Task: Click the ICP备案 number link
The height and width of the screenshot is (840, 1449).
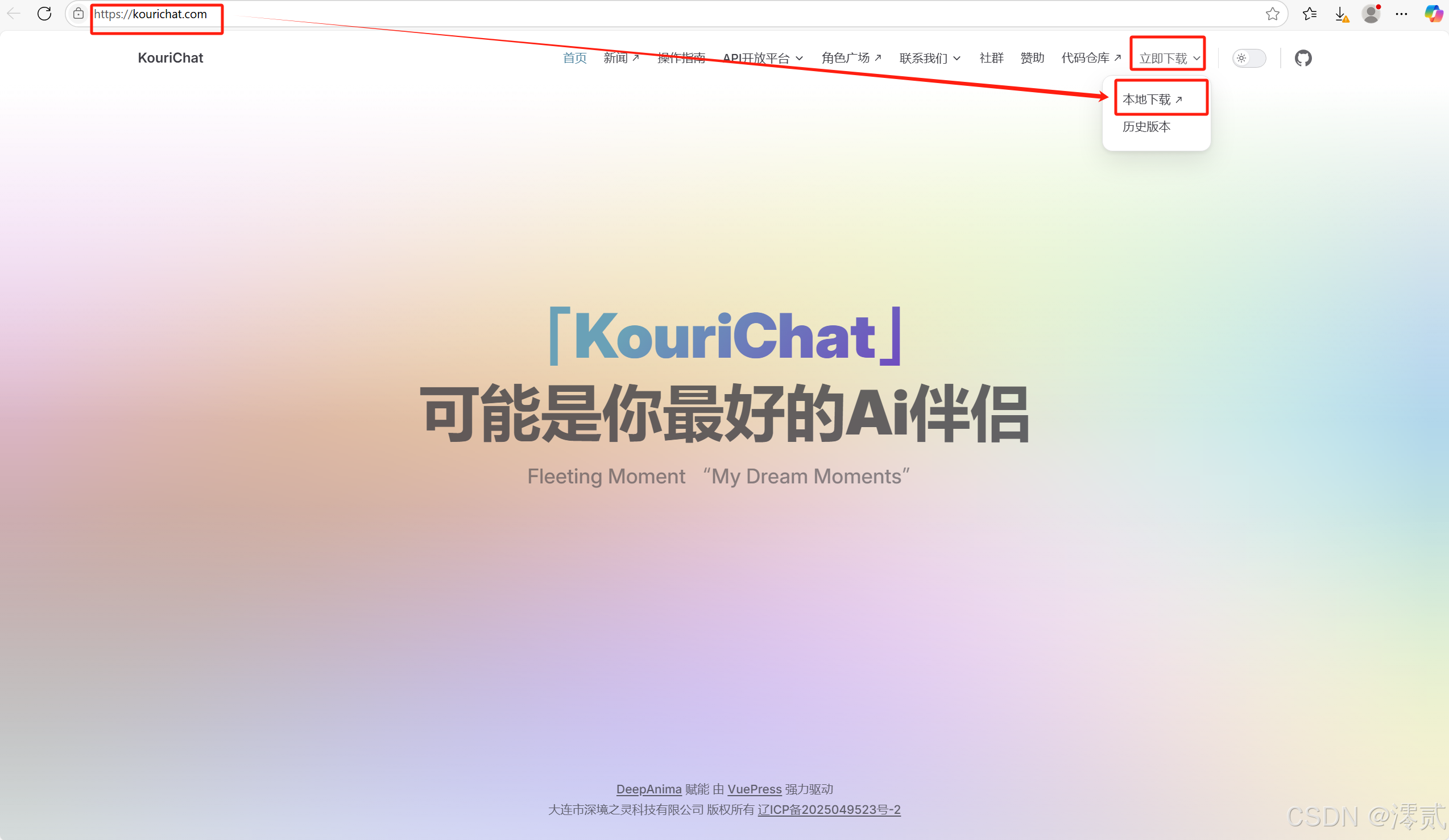Action: point(829,809)
